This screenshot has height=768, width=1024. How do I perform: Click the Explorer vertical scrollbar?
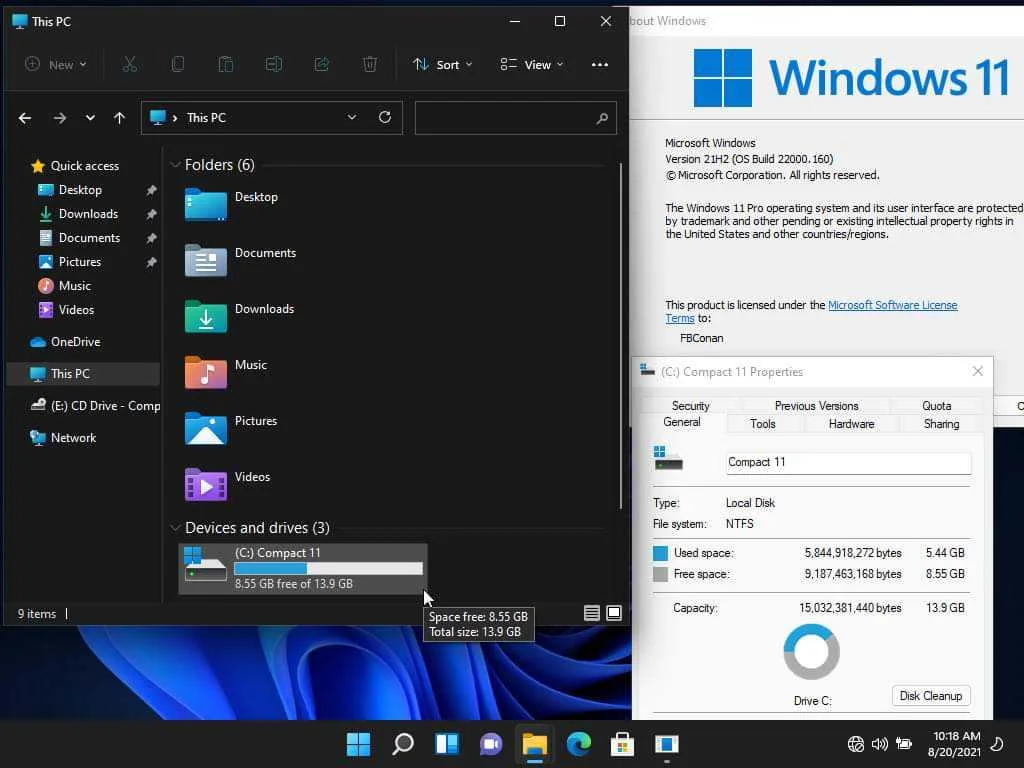click(x=620, y=336)
